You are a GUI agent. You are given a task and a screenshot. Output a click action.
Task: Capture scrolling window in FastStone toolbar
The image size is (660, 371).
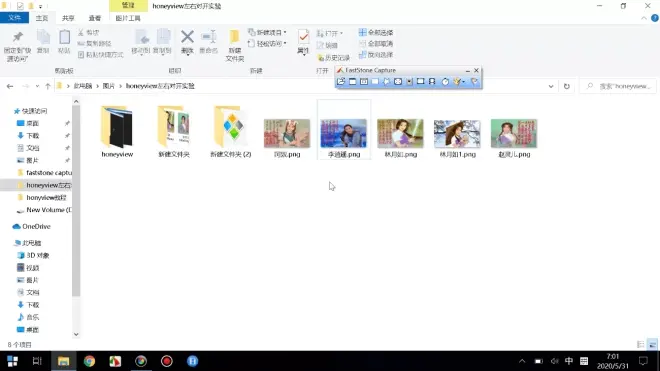(x=409, y=82)
